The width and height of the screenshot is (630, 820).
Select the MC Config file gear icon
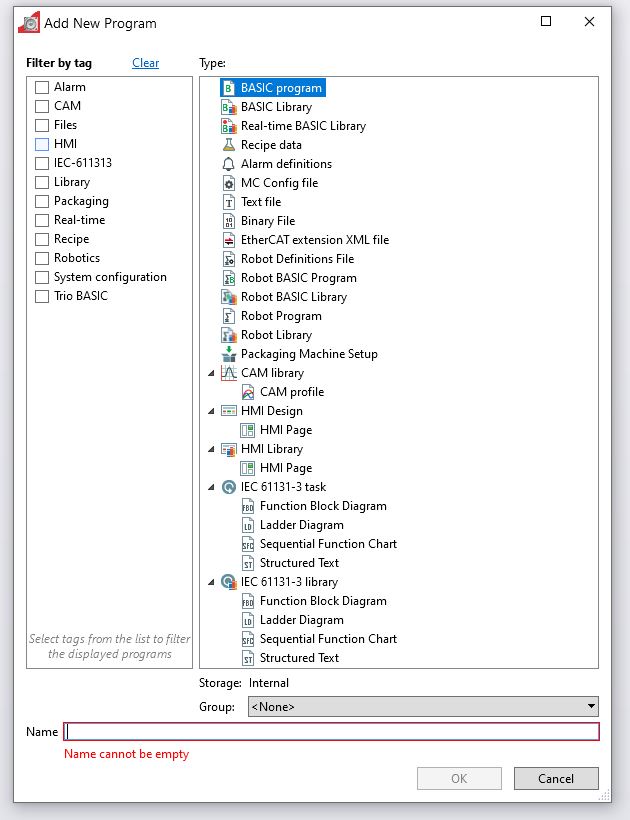point(228,183)
